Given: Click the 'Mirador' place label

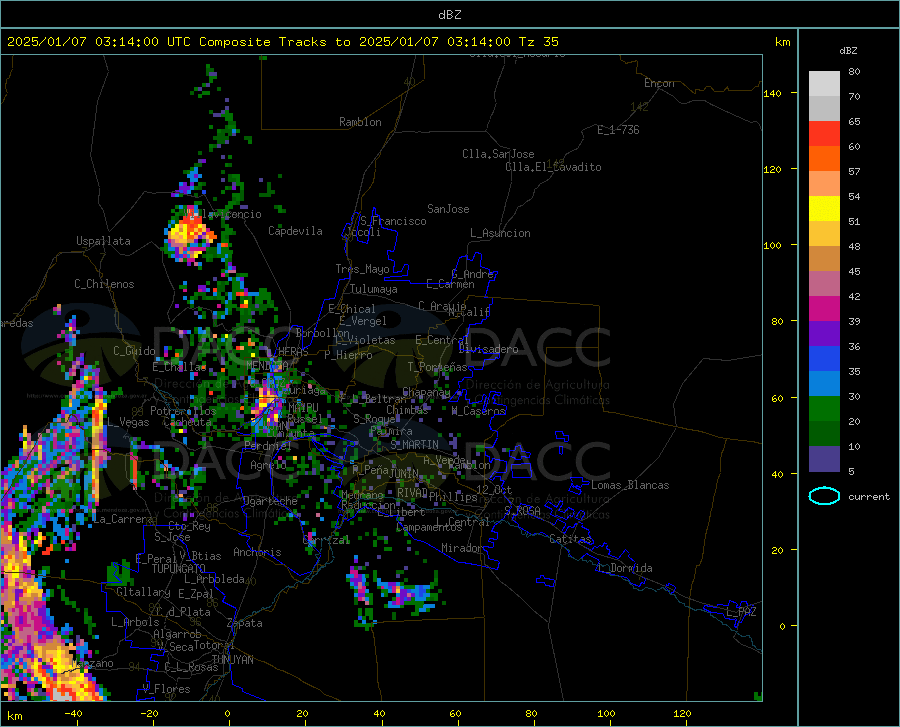Looking at the screenshot, I should point(462,548).
